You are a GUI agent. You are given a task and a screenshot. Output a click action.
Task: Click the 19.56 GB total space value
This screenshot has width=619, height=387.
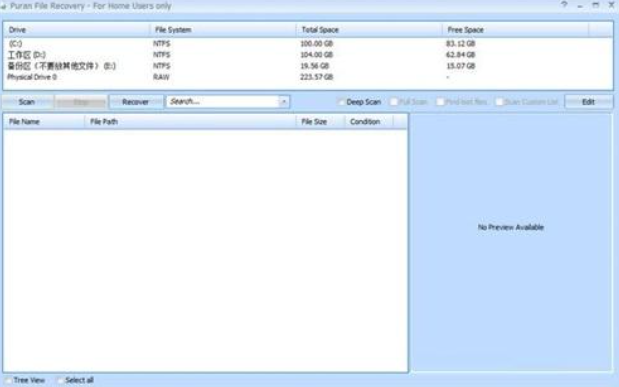click(315, 66)
